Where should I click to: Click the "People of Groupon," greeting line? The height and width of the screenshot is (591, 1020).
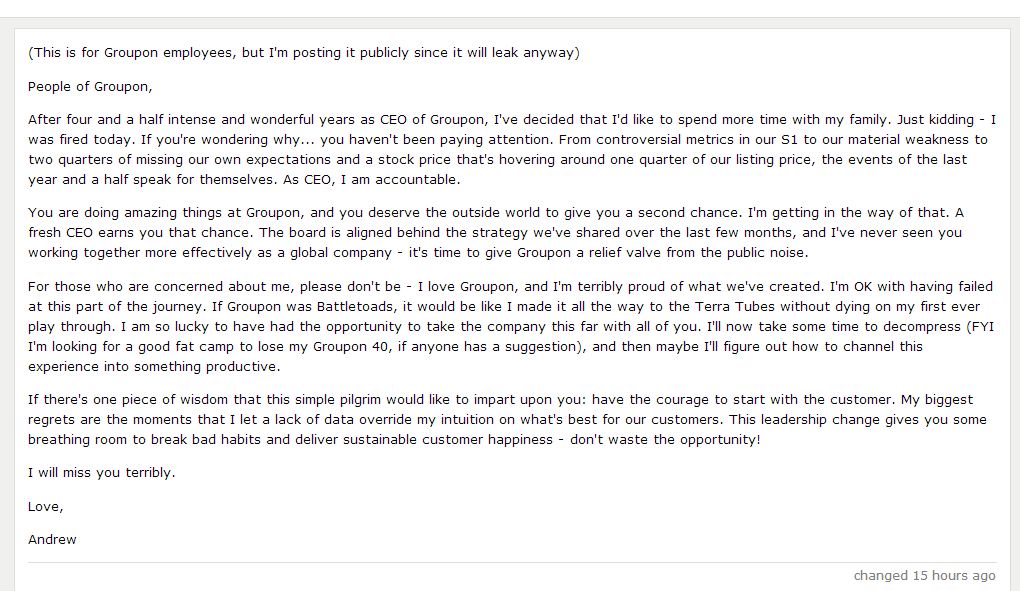[90, 86]
